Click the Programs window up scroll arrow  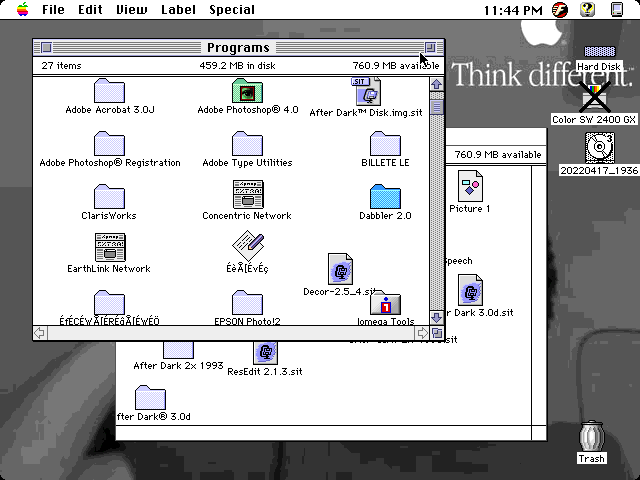click(437, 84)
